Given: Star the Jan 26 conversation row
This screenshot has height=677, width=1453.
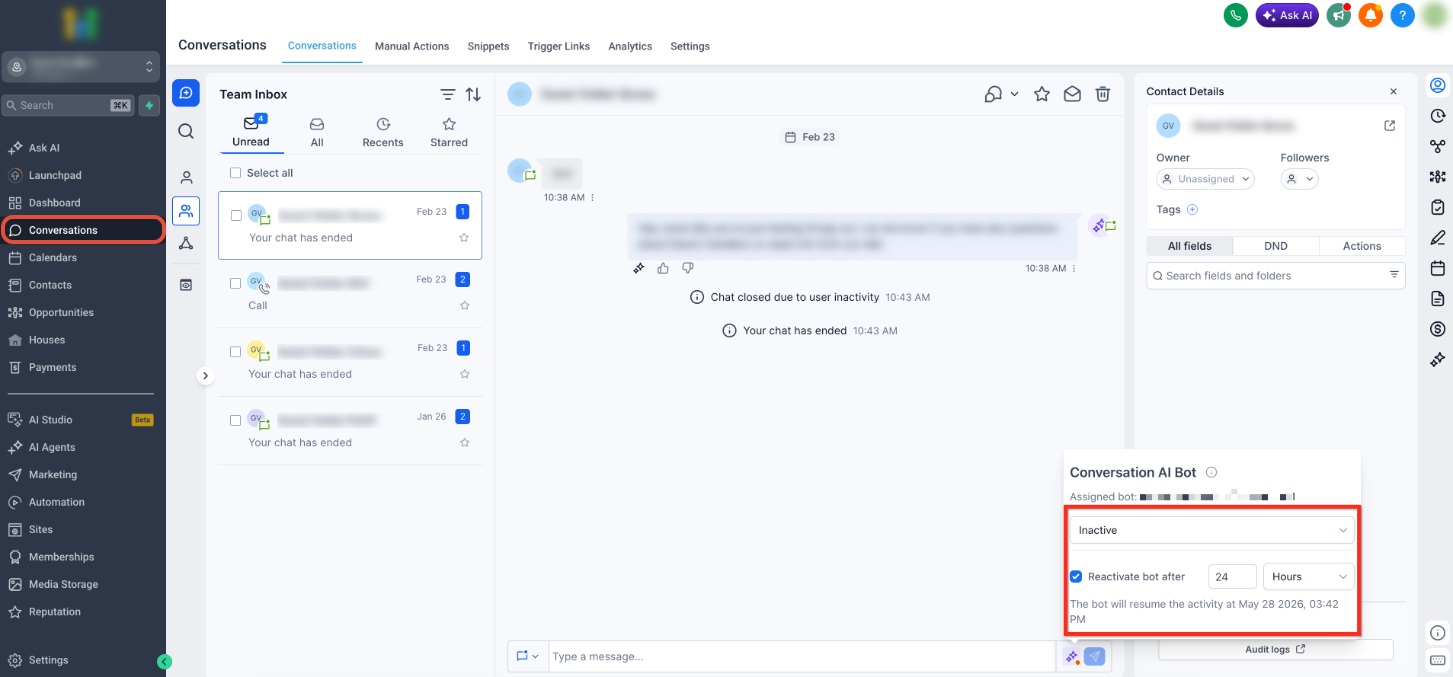Looking at the screenshot, I should (x=464, y=442).
